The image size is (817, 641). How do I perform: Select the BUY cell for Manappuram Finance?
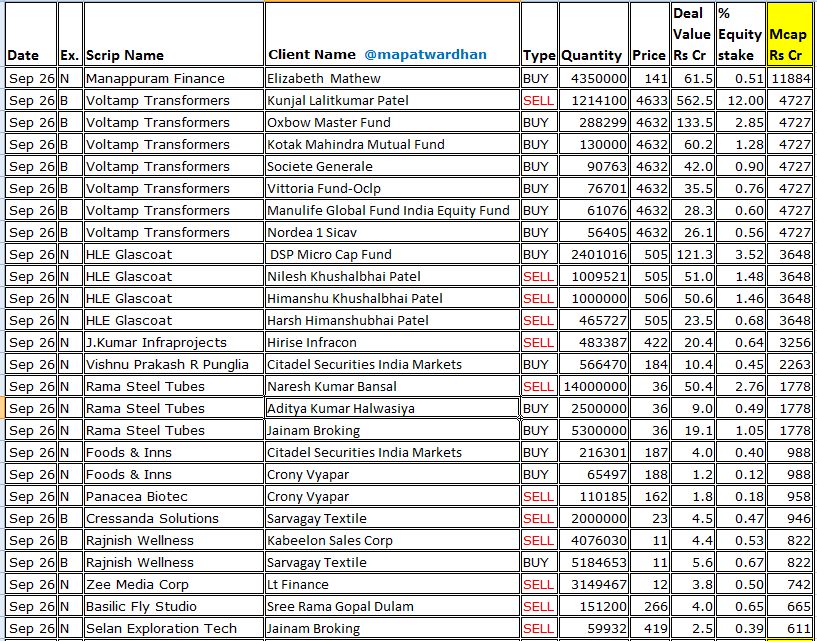[x=539, y=78]
